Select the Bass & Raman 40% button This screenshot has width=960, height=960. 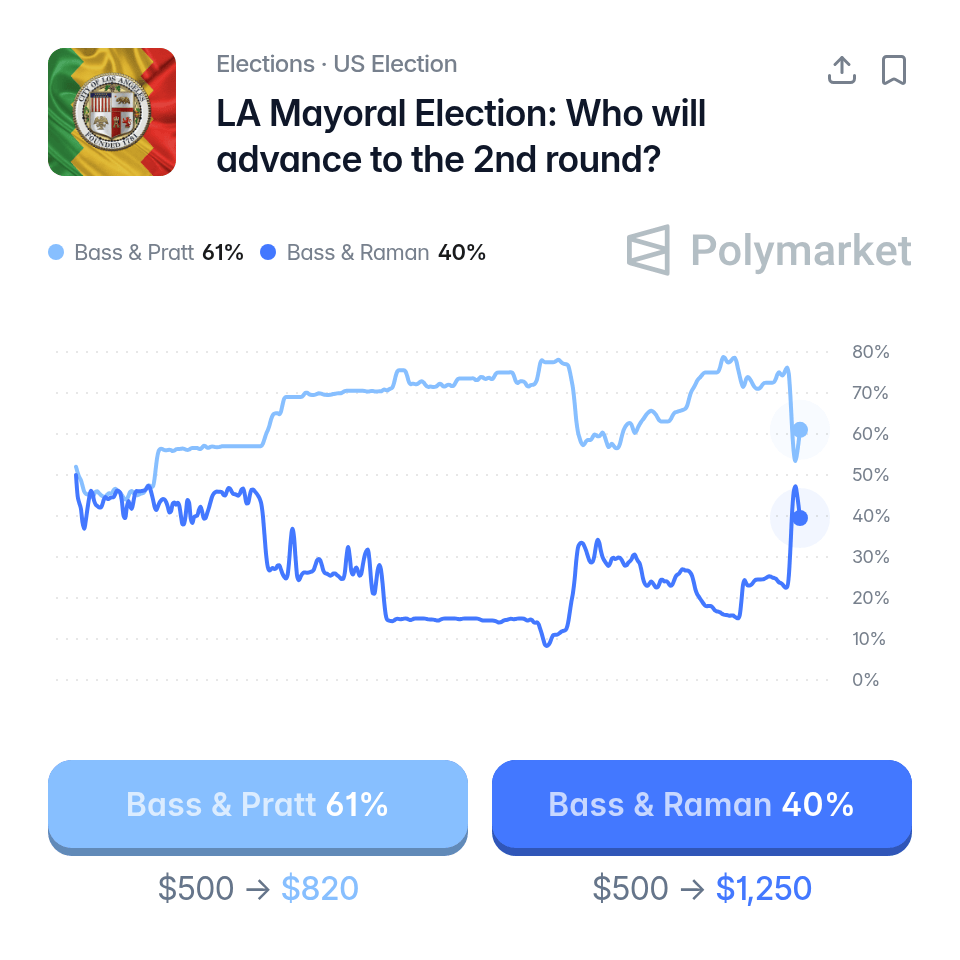tap(702, 806)
